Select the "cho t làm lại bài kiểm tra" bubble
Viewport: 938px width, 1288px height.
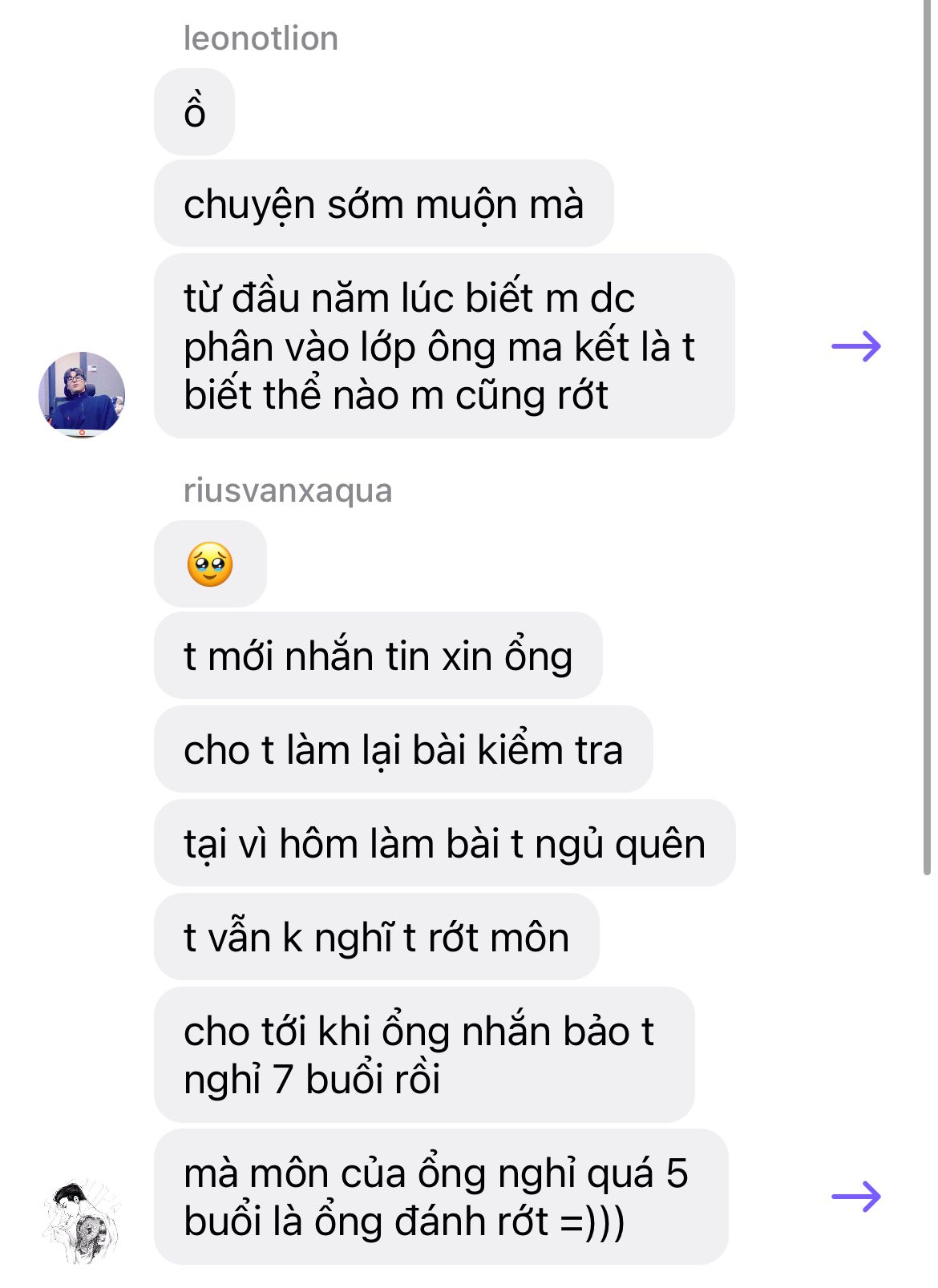pyautogui.click(x=403, y=749)
